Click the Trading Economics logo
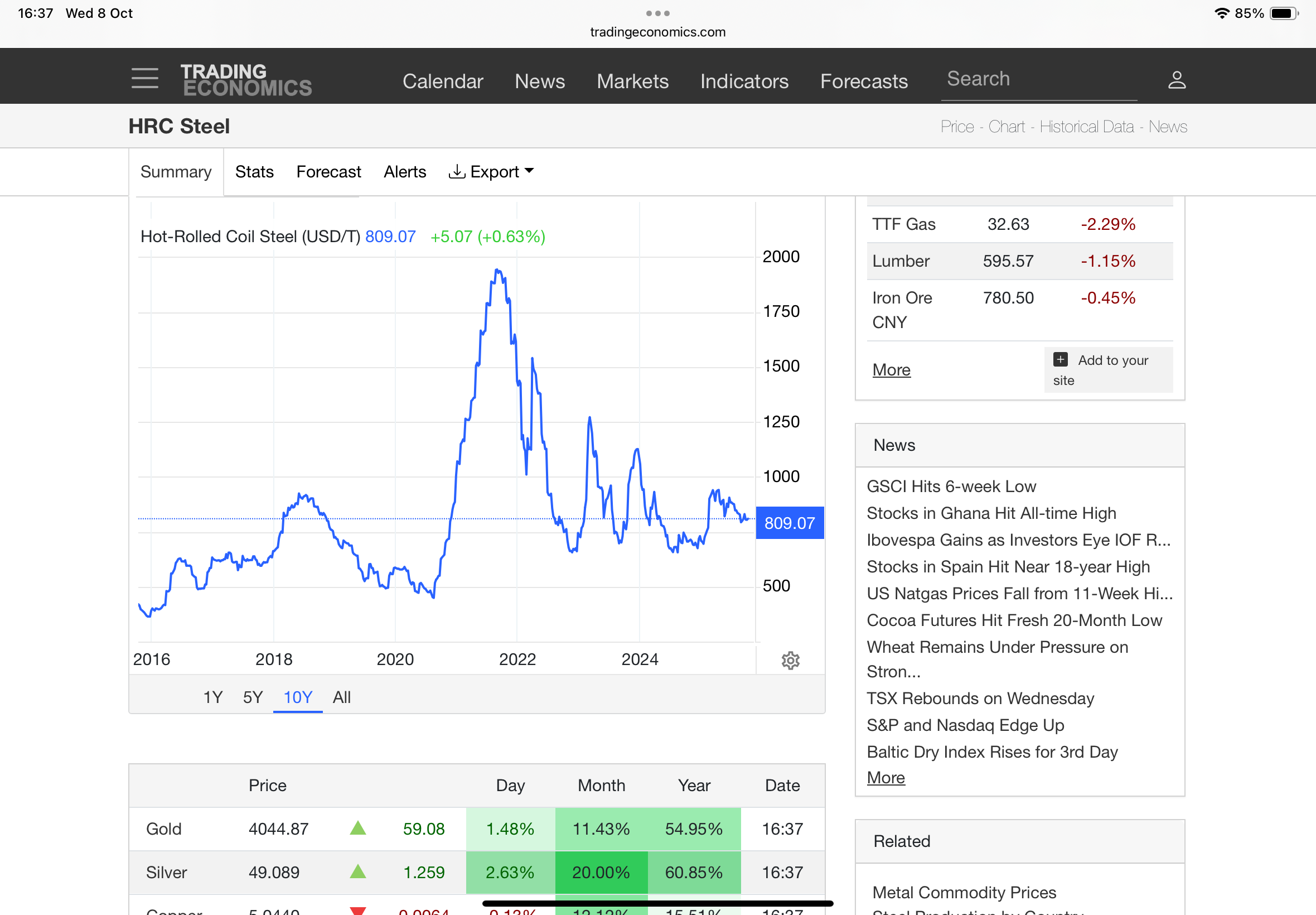The width and height of the screenshot is (1316, 915). [246, 80]
